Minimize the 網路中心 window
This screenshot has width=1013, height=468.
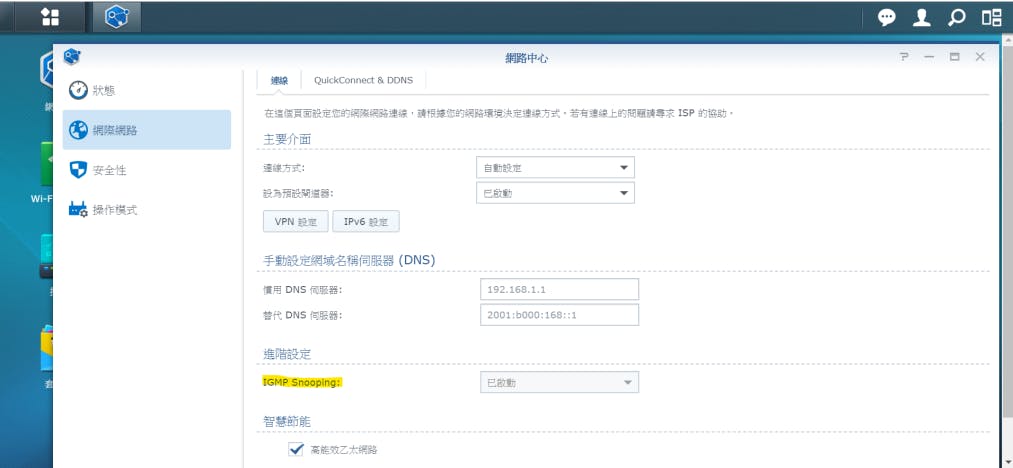tap(929, 57)
